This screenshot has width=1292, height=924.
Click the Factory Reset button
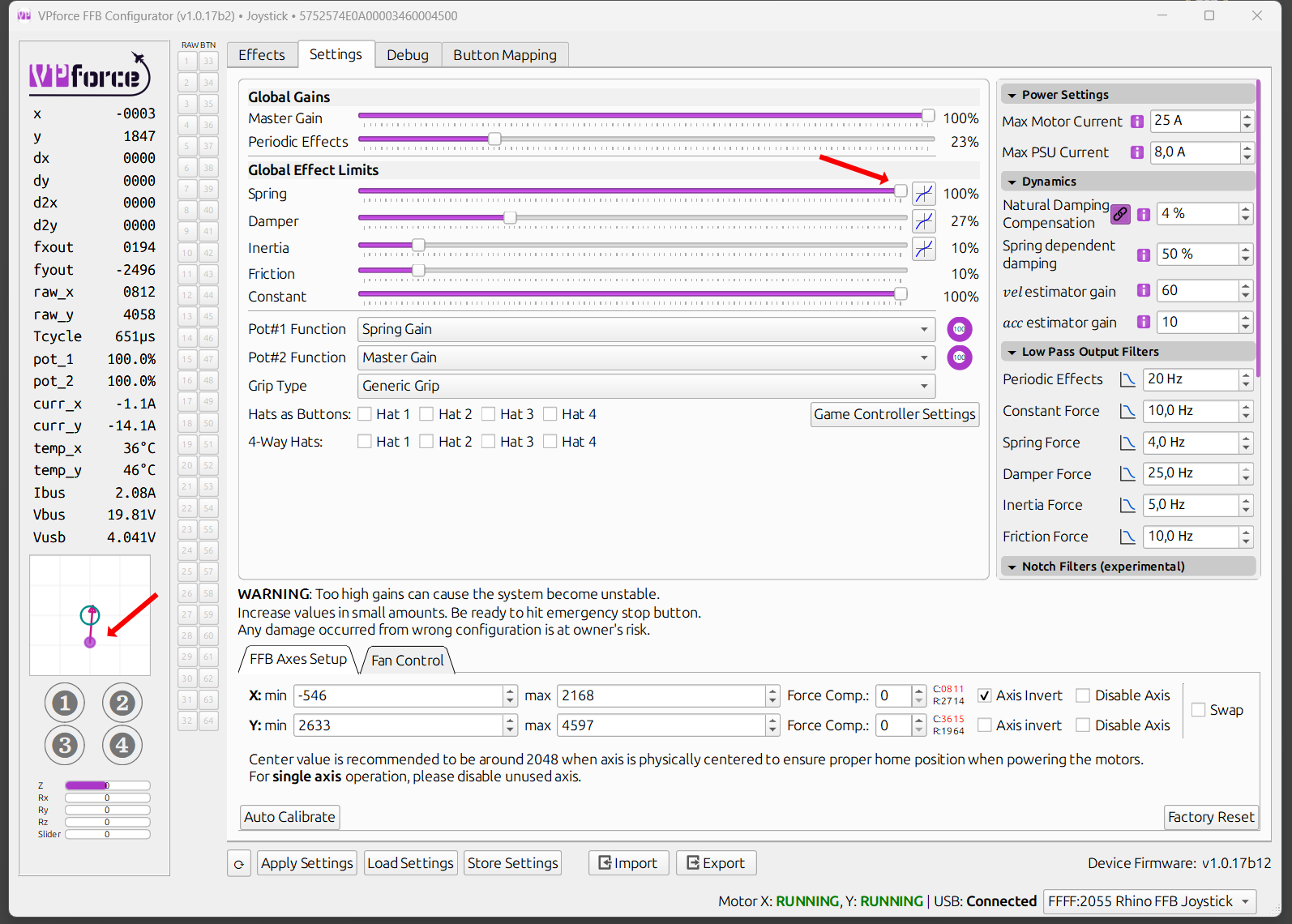click(x=1211, y=817)
